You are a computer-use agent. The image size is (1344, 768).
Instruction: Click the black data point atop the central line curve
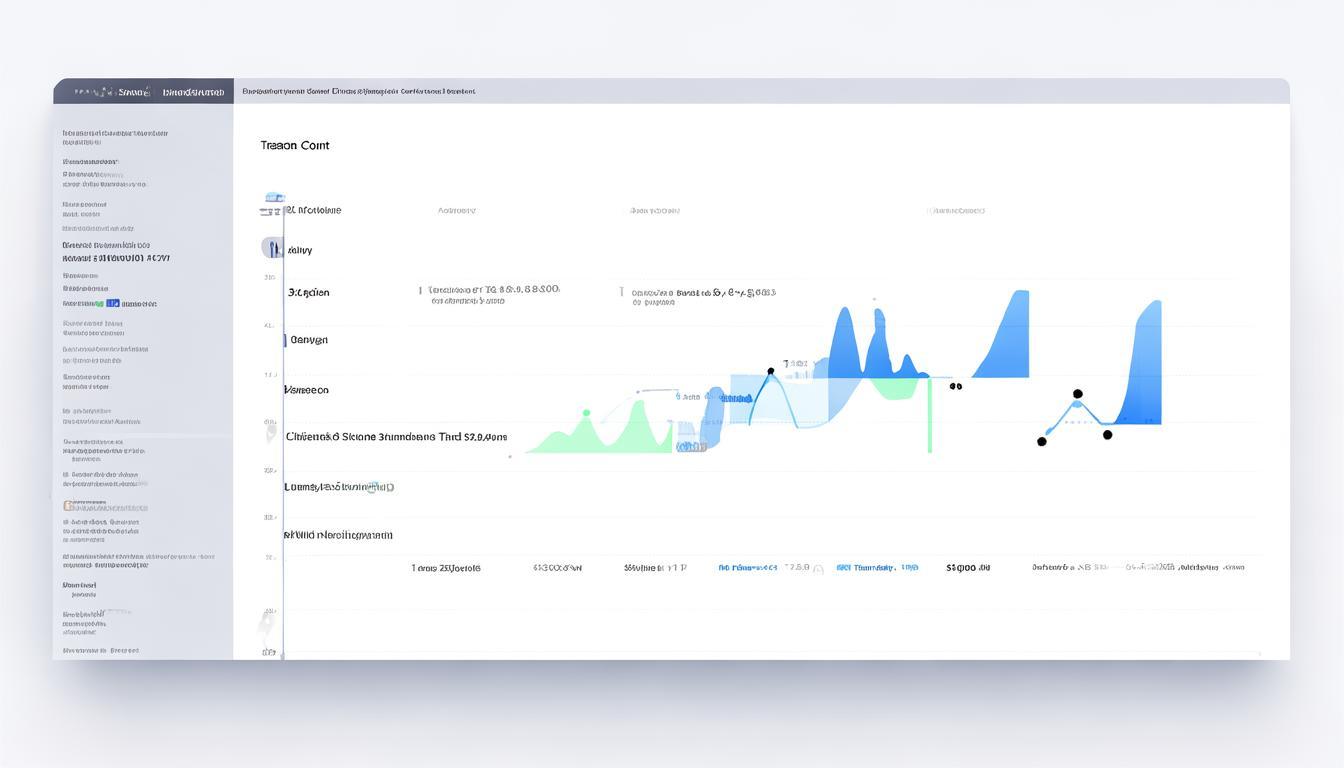pyautogui.click(x=770, y=372)
